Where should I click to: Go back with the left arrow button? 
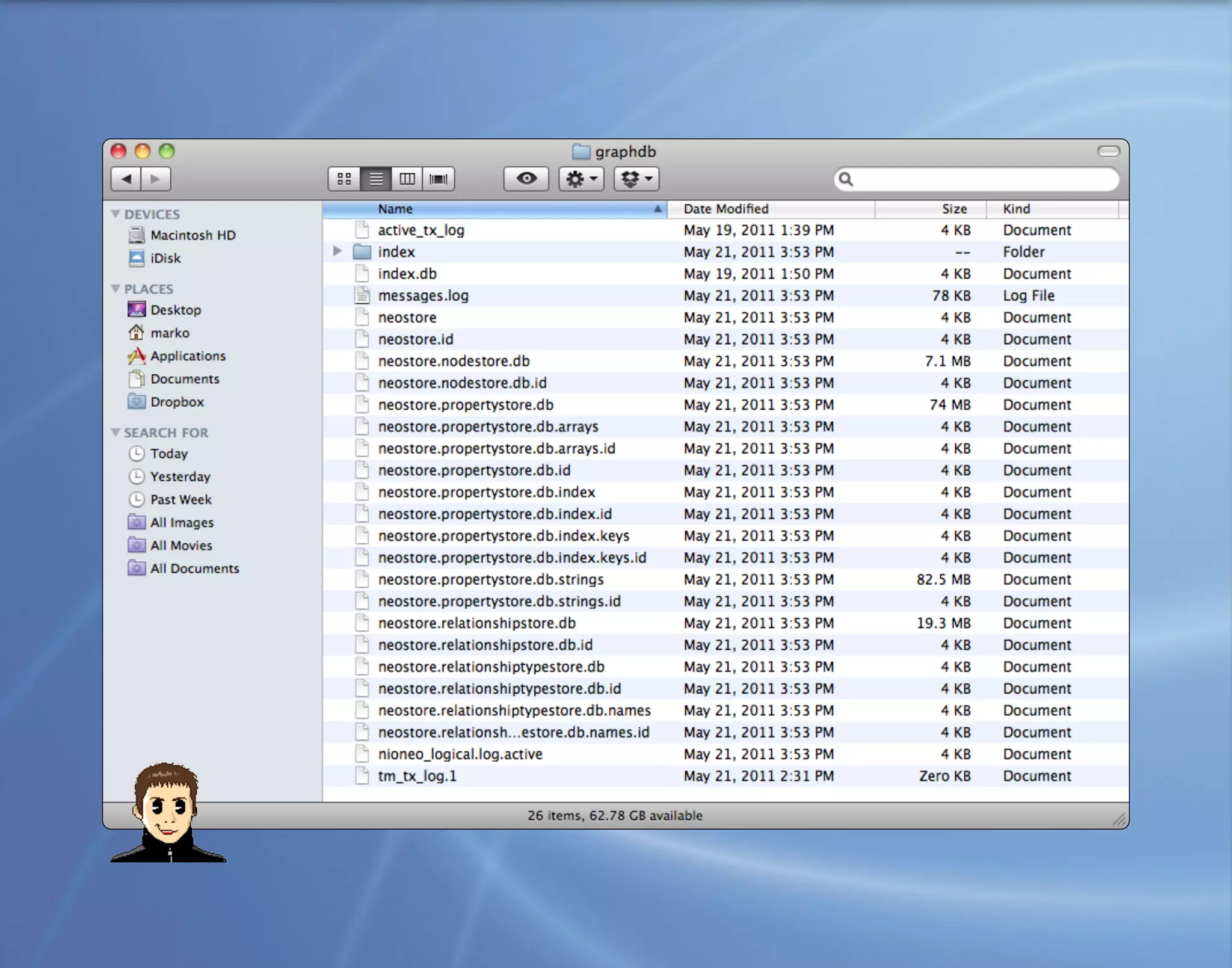click(x=126, y=179)
